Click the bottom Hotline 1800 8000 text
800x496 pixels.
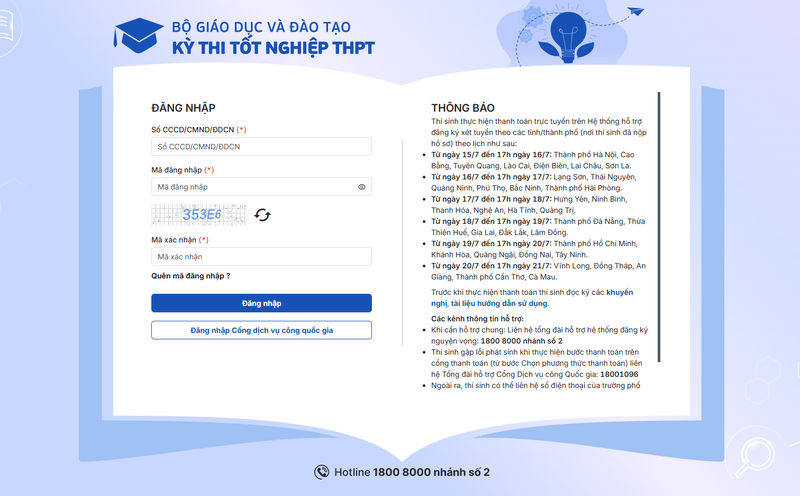click(x=412, y=472)
